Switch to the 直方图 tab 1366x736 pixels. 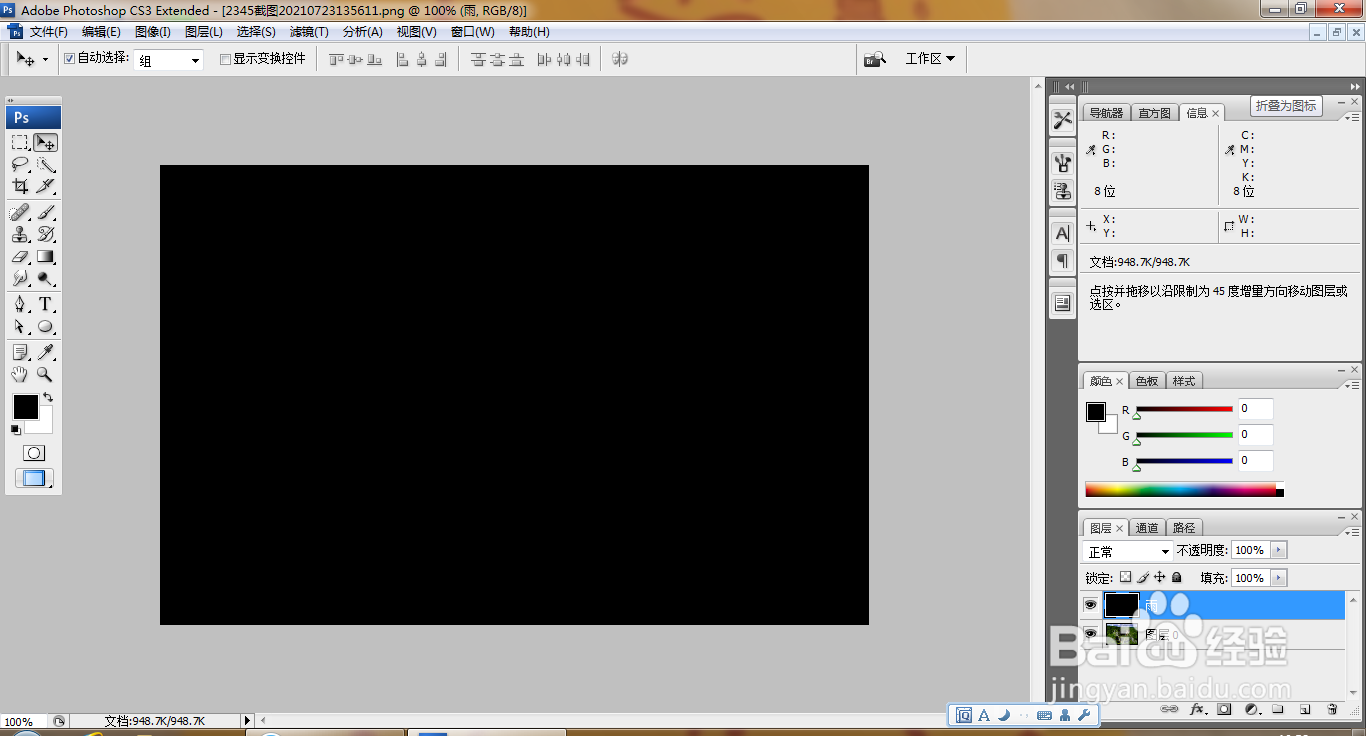pos(1154,113)
